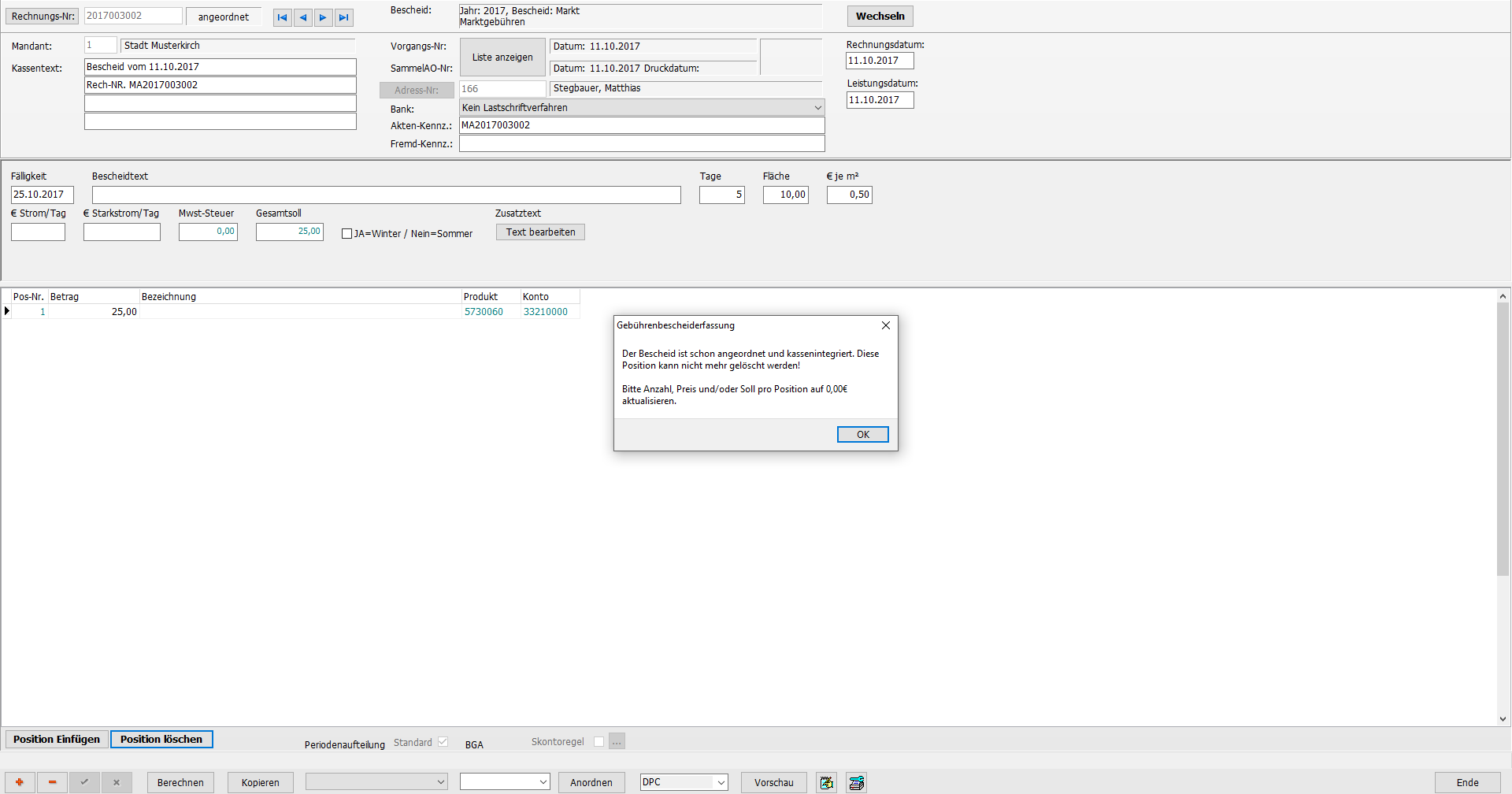
Task: Click the ellipsis button next to Skontoregel
Action: [x=617, y=742]
